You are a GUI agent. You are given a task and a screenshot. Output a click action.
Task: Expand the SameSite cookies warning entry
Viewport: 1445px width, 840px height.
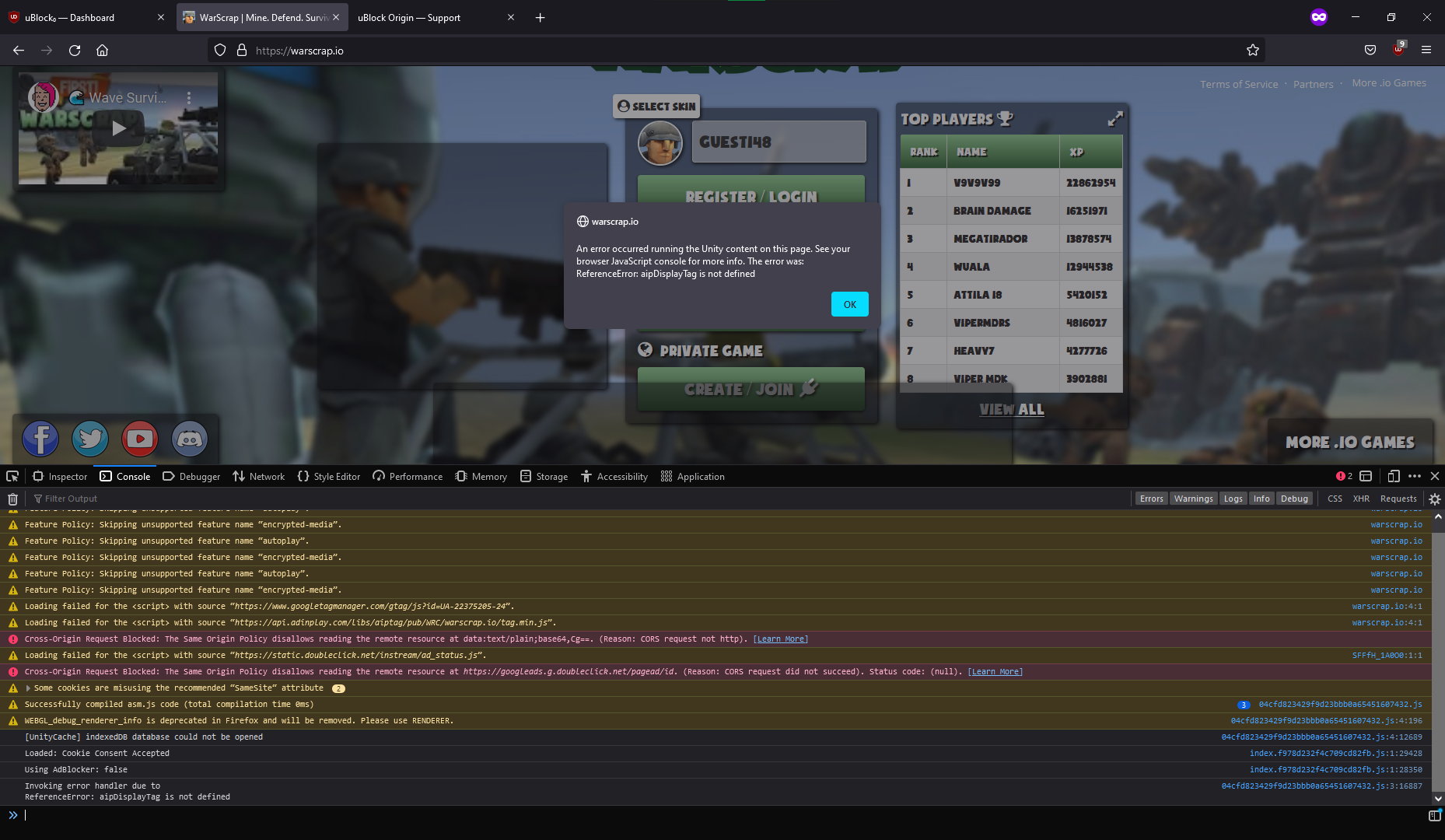pyautogui.click(x=28, y=688)
